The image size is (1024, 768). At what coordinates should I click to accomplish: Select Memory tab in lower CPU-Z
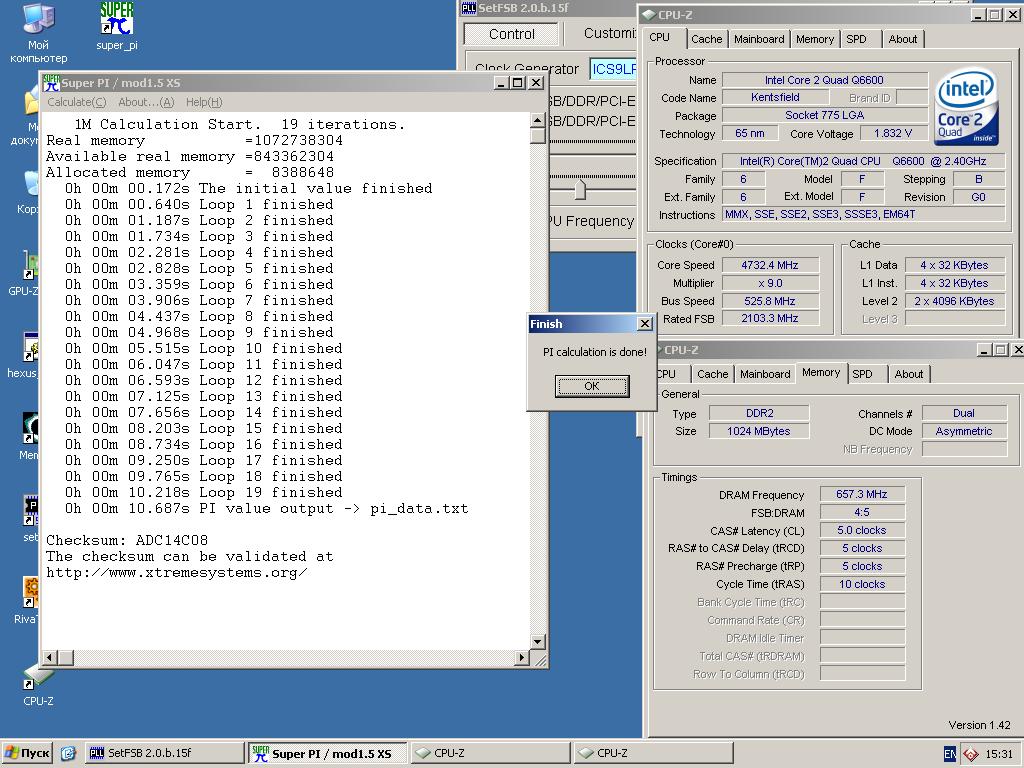pyautogui.click(x=821, y=372)
